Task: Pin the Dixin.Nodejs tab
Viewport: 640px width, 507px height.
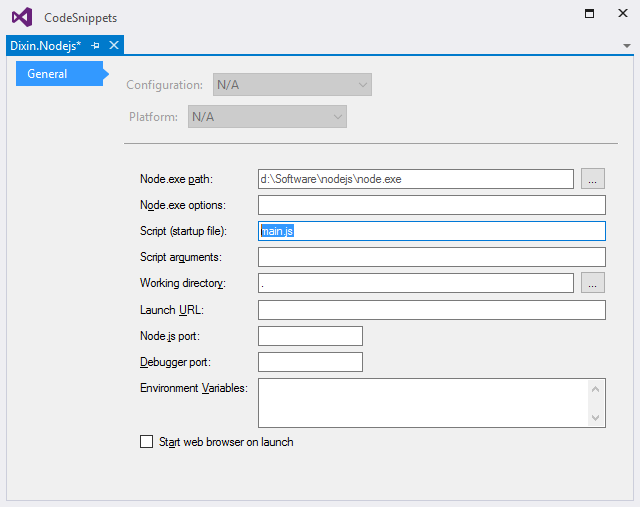Action: tap(96, 45)
